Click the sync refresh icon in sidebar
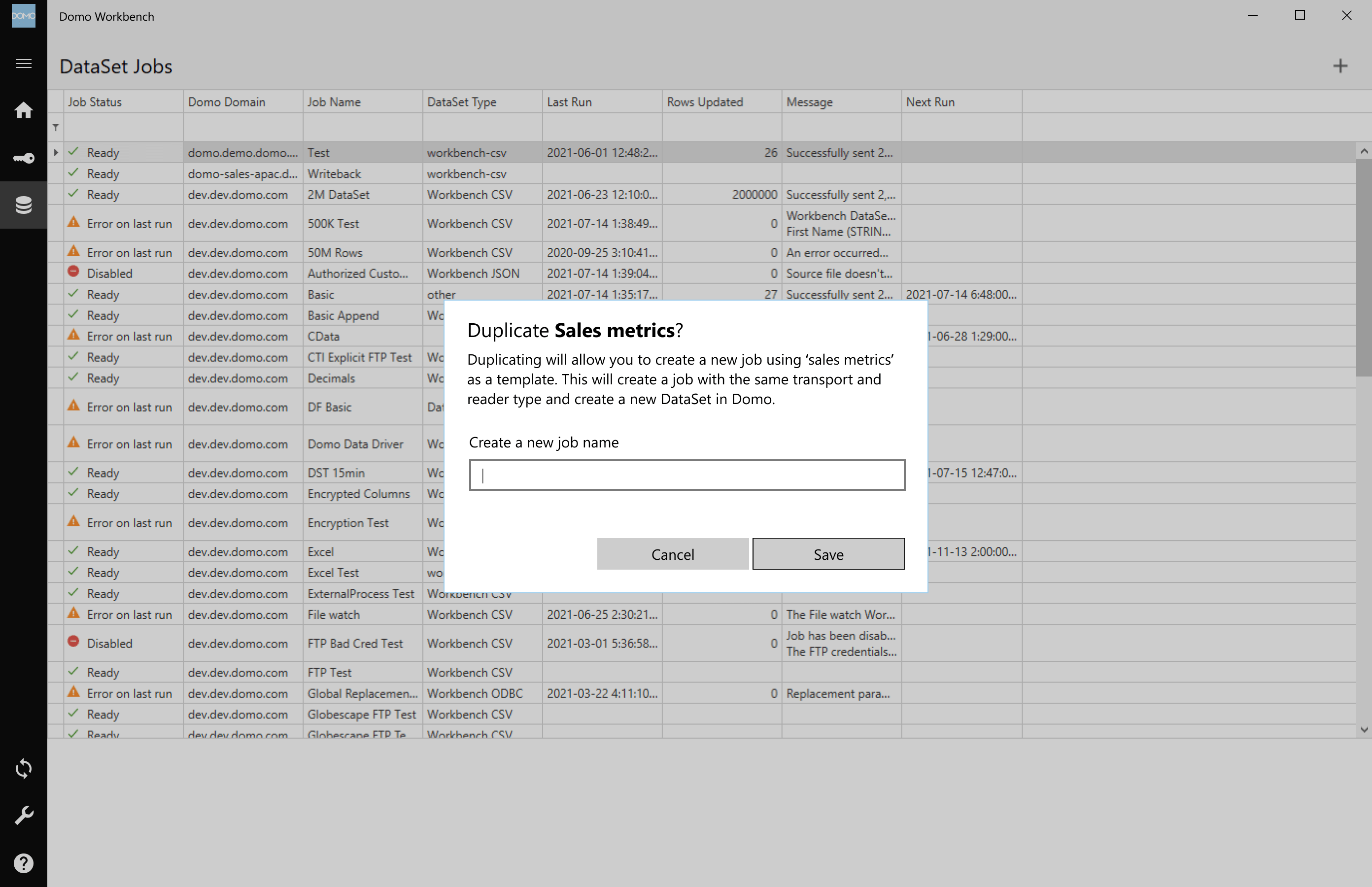The width and height of the screenshot is (1372, 887). (23, 768)
